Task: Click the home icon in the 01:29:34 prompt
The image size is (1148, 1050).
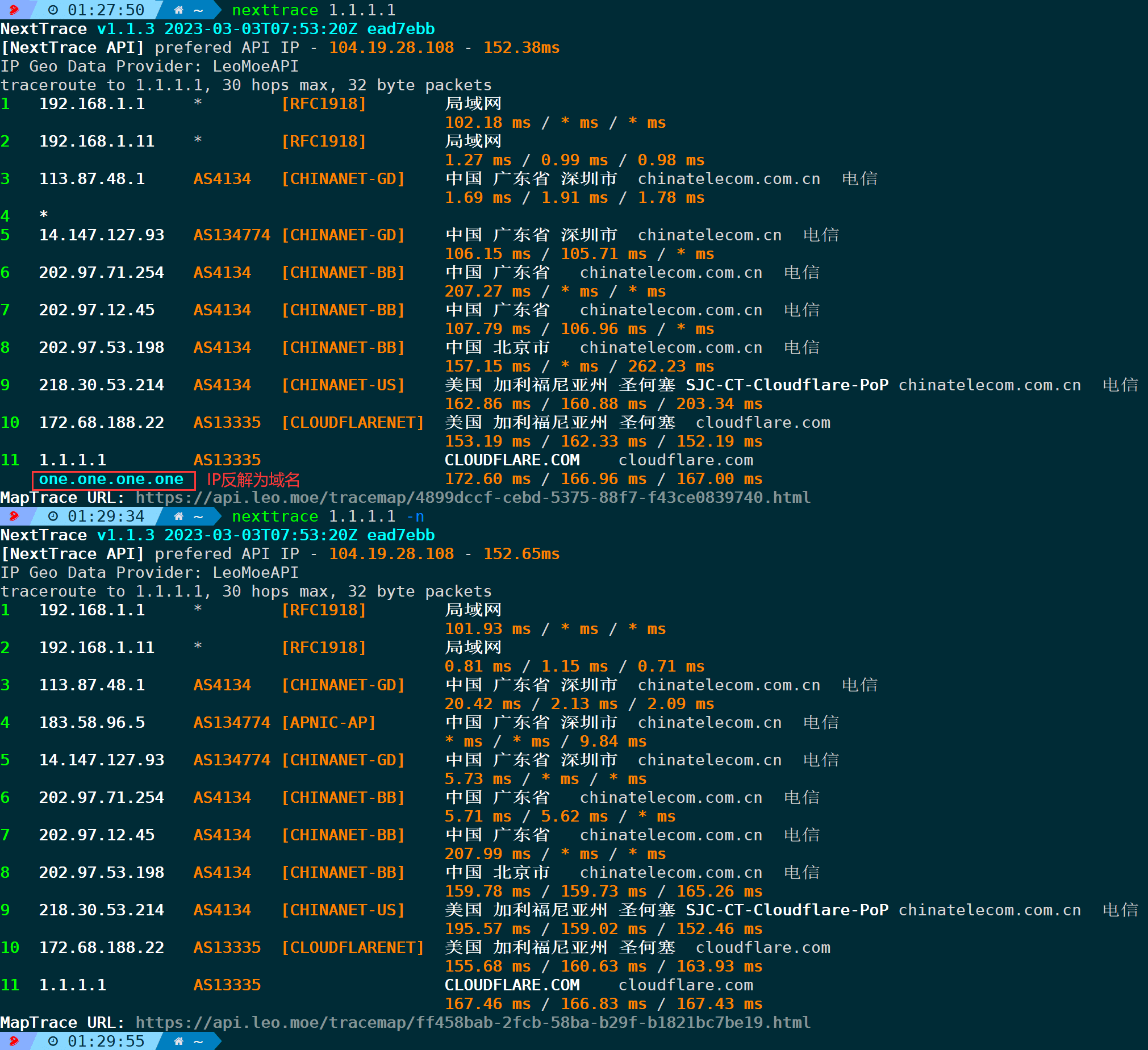Action: [x=179, y=516]
